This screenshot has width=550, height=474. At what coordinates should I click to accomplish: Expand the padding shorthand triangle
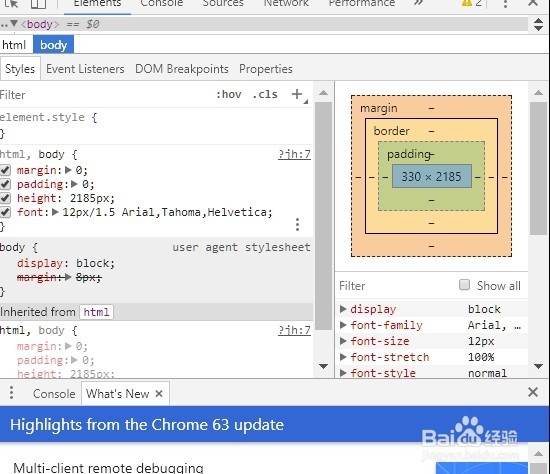pos(74,184)
